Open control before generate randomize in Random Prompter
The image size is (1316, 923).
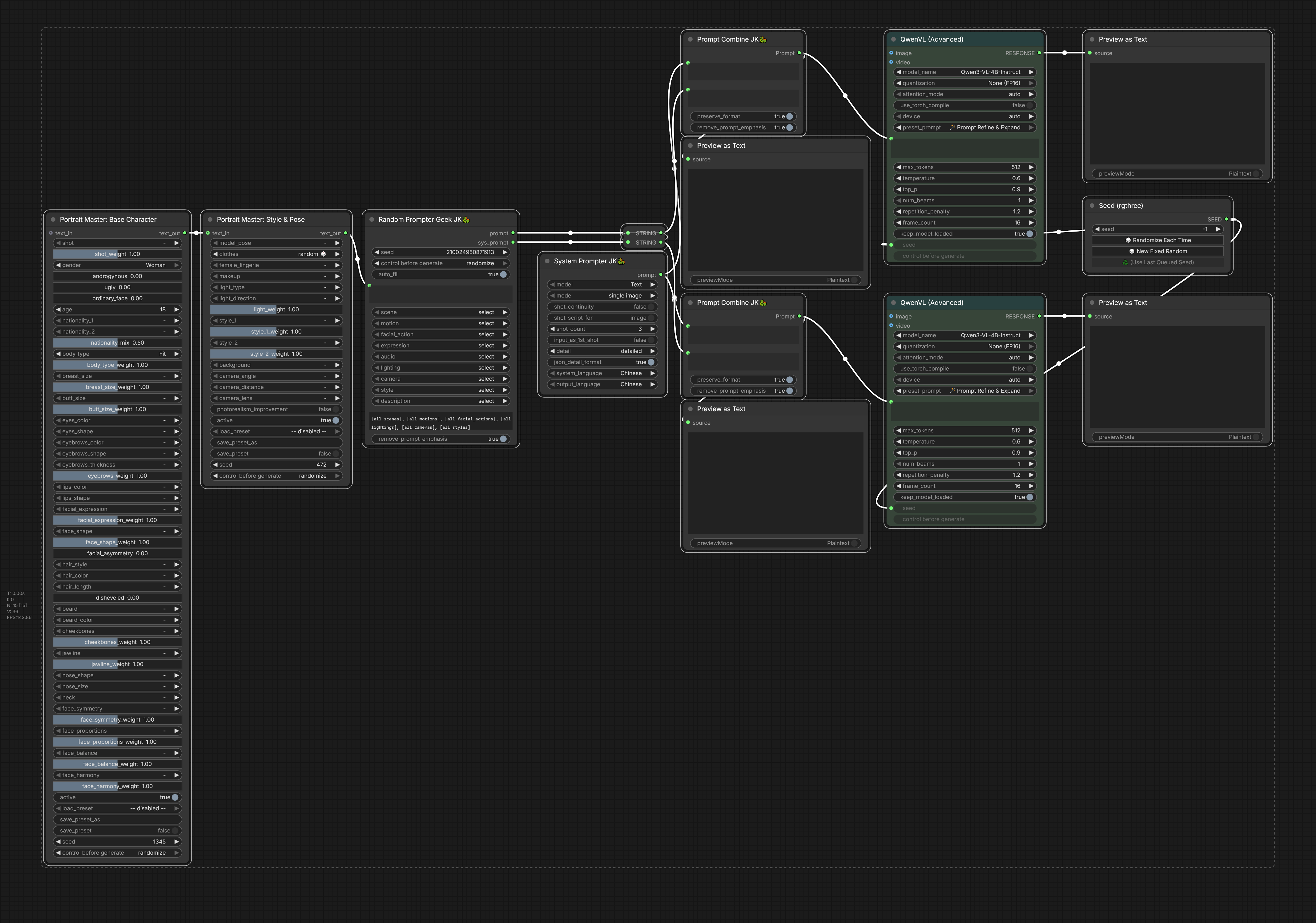tap(440, 263)
